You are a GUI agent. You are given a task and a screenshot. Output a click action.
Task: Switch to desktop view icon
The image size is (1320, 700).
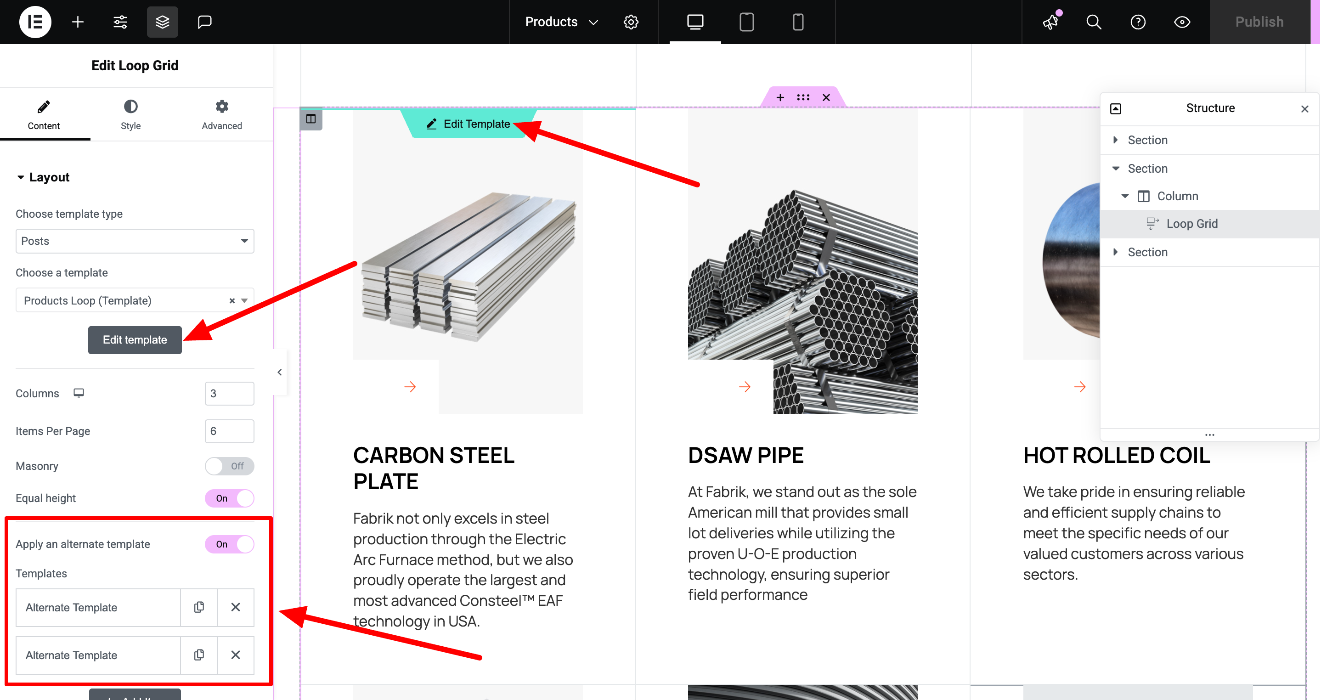(x=695, y=22)
